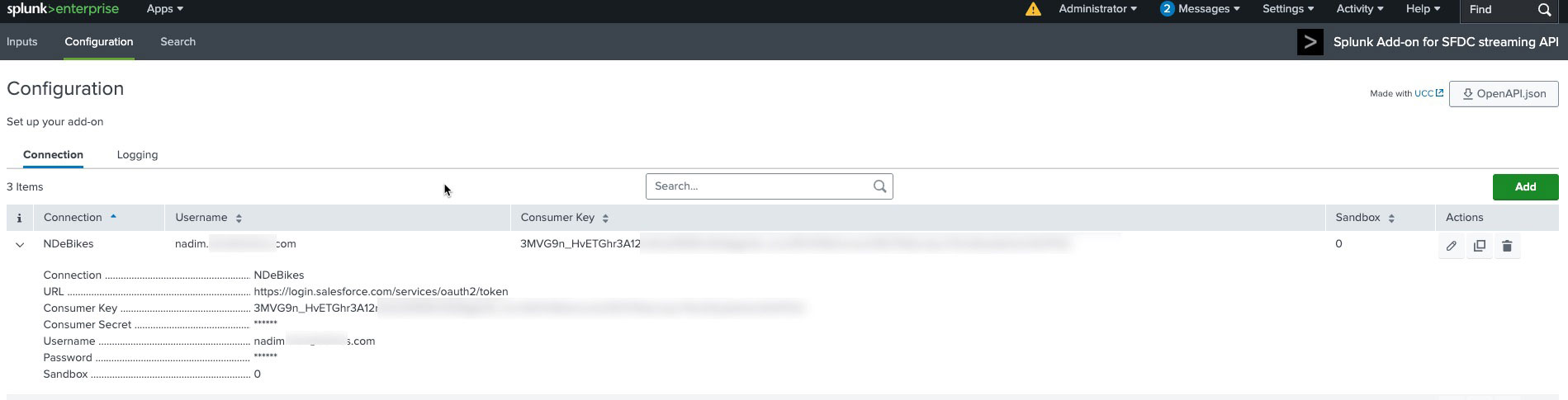Image resolution: width=1568 pixels, height=400 pixels.
Task: Select the Connection tab
Action: 53,155
